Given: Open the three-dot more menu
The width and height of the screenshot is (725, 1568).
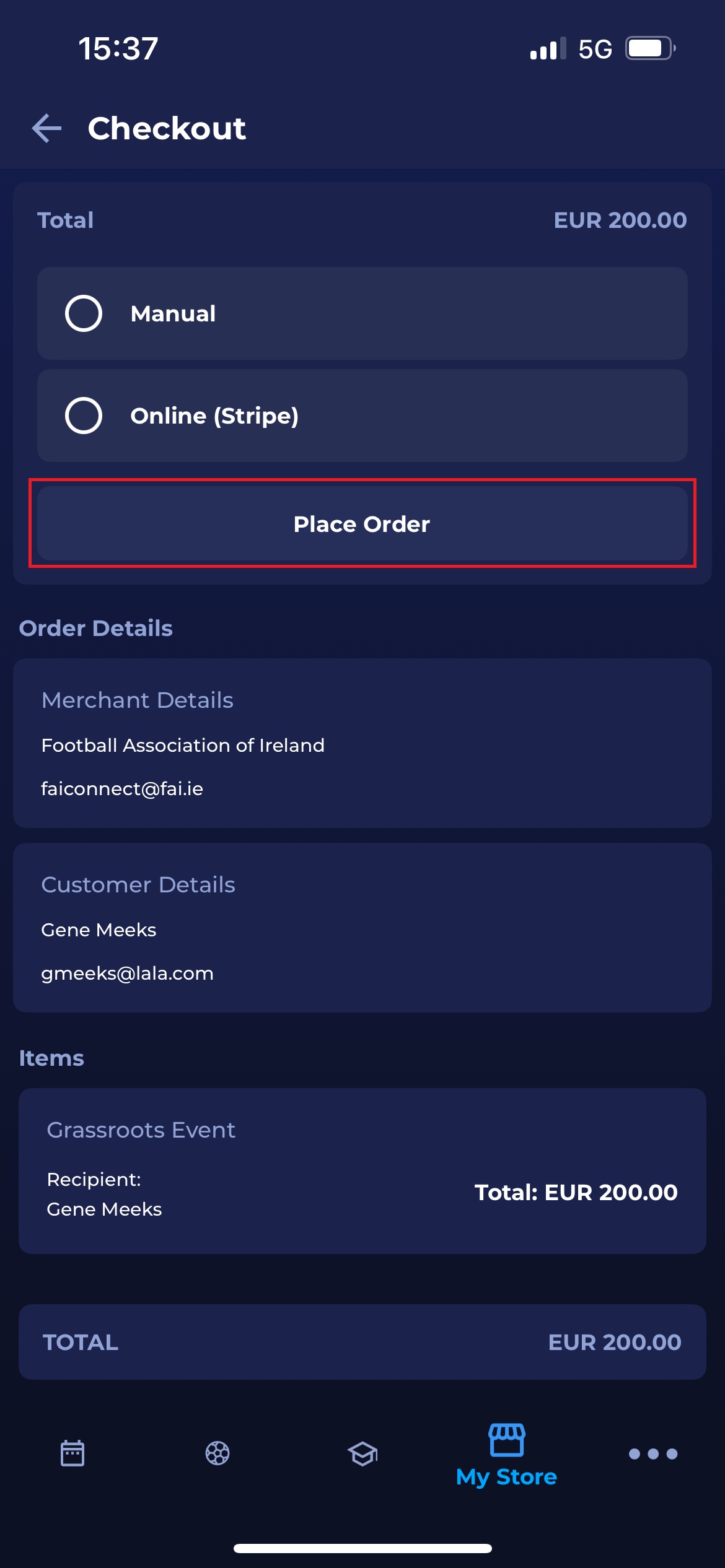Looking at the screenshot, I should tap(652, 1453).
